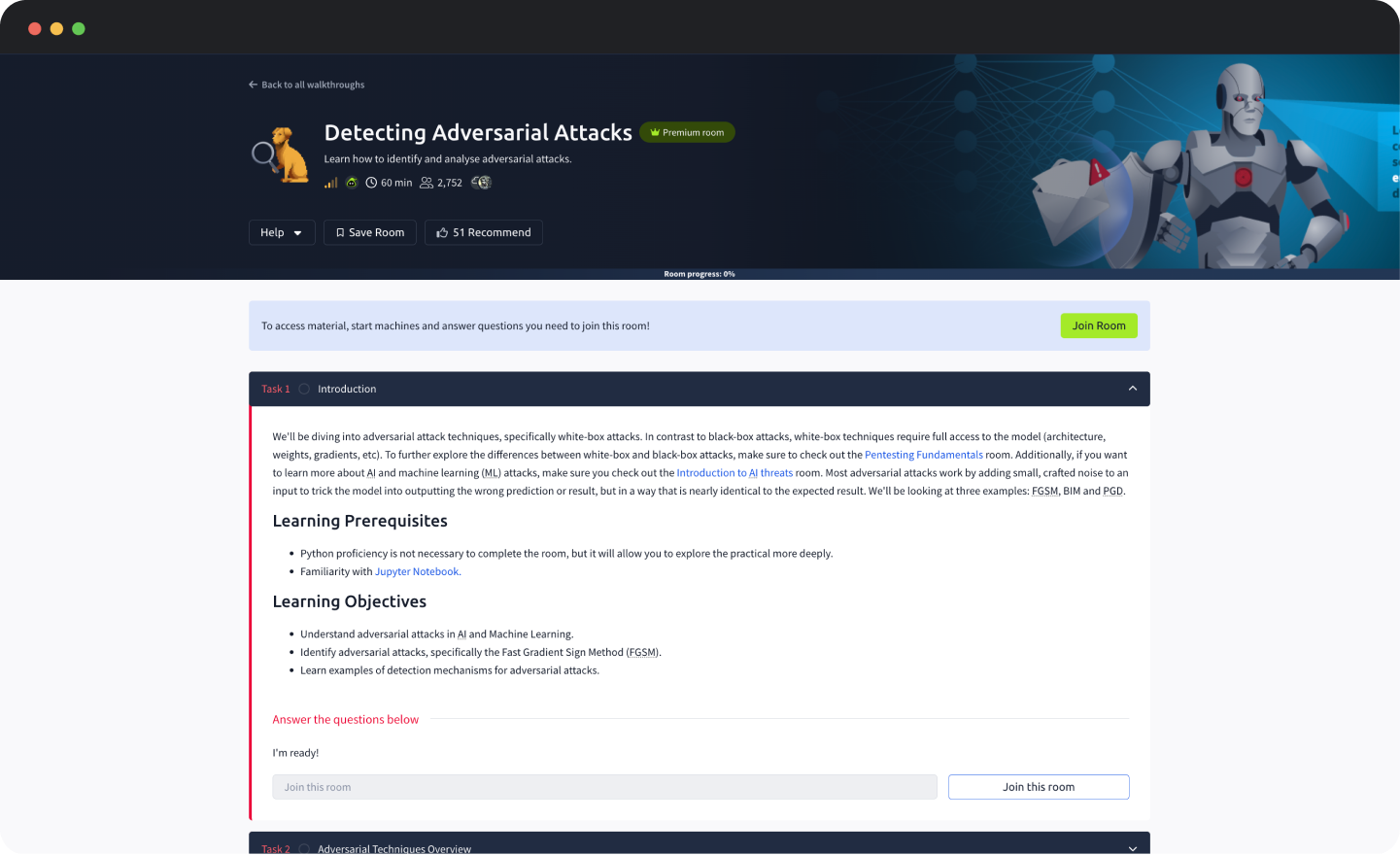Click the yellow macOS minimize window button

(x=56, y=28)
